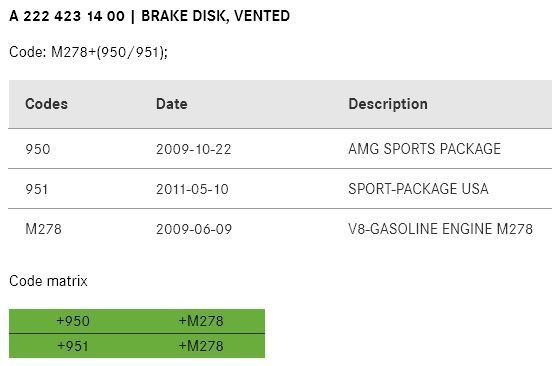Screen dimensions: 552x366
Task: Click SPORT-PACKAGE USA description
Action: (419, 189)
